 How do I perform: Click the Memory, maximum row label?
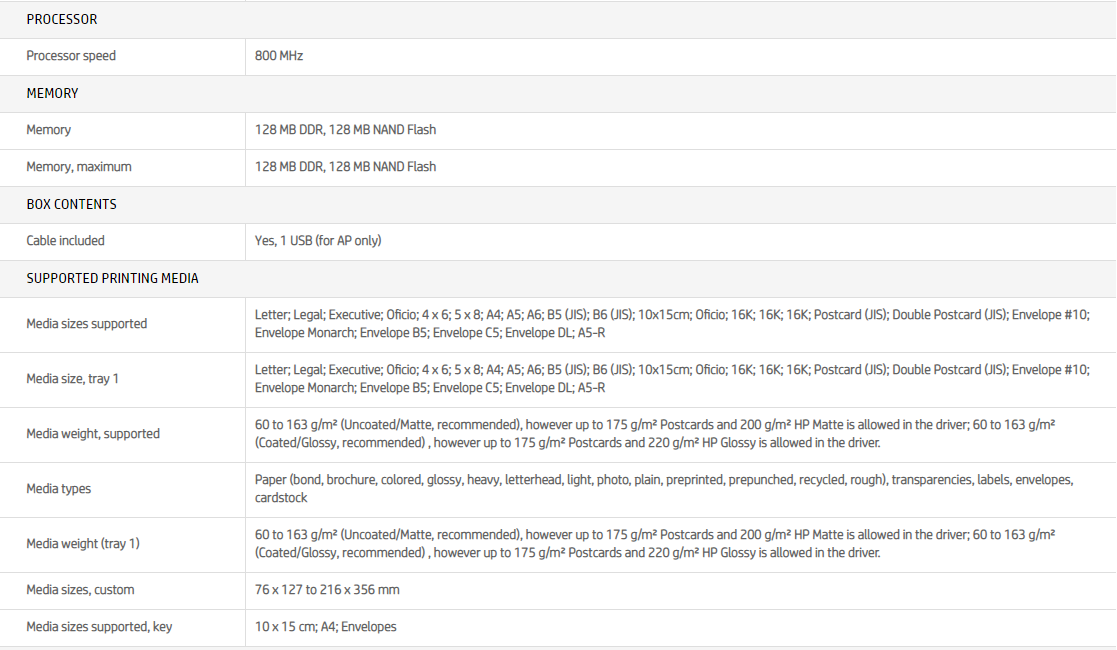tap(79, 167)
